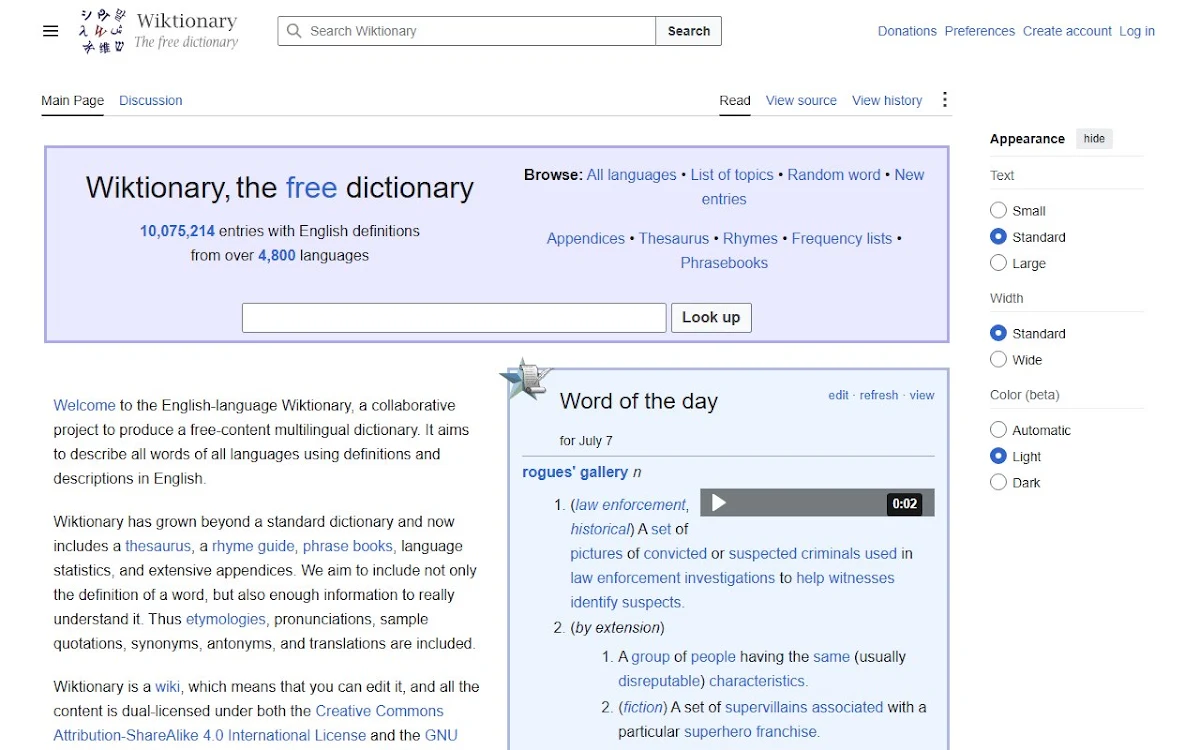This screenshot has width=1200, height=750.
Task: Click the Look up button
Action: pos(711,317)
